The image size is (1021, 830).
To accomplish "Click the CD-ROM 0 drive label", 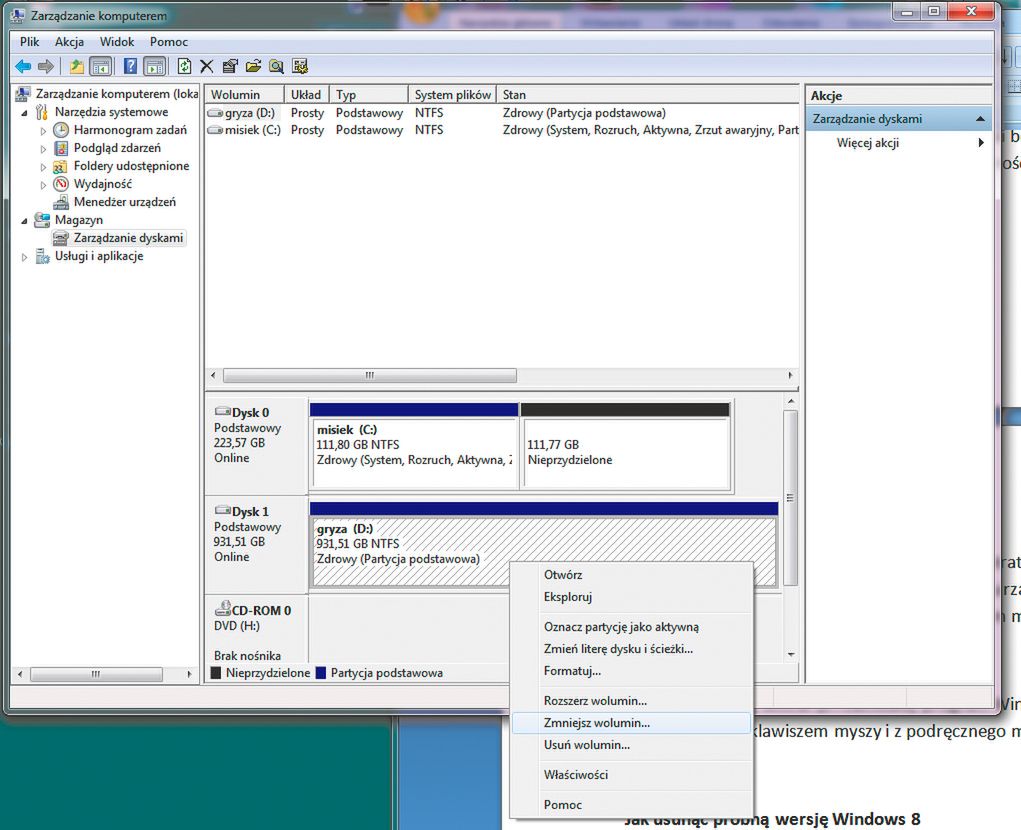I will (x=261, y=611).
